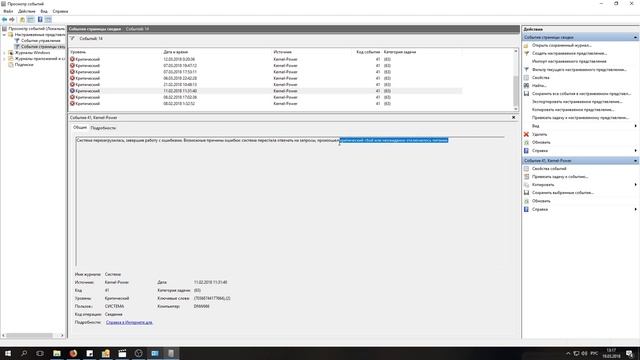The image size is (640, 360).
Task: Expand 'Журналы Windows' tree node
Action: click(x=4, y=53)
